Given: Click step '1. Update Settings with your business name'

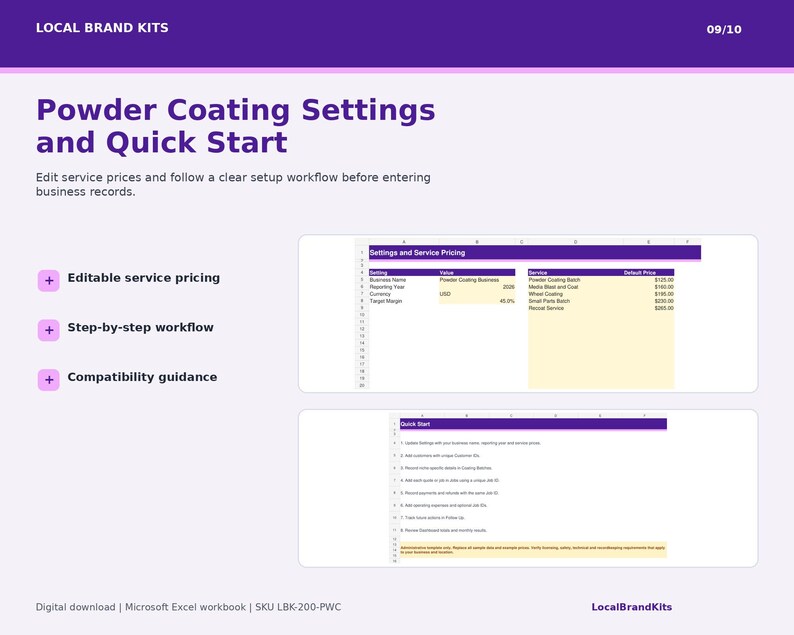Looking at the screenshot, I should click(x=470, y=443).
